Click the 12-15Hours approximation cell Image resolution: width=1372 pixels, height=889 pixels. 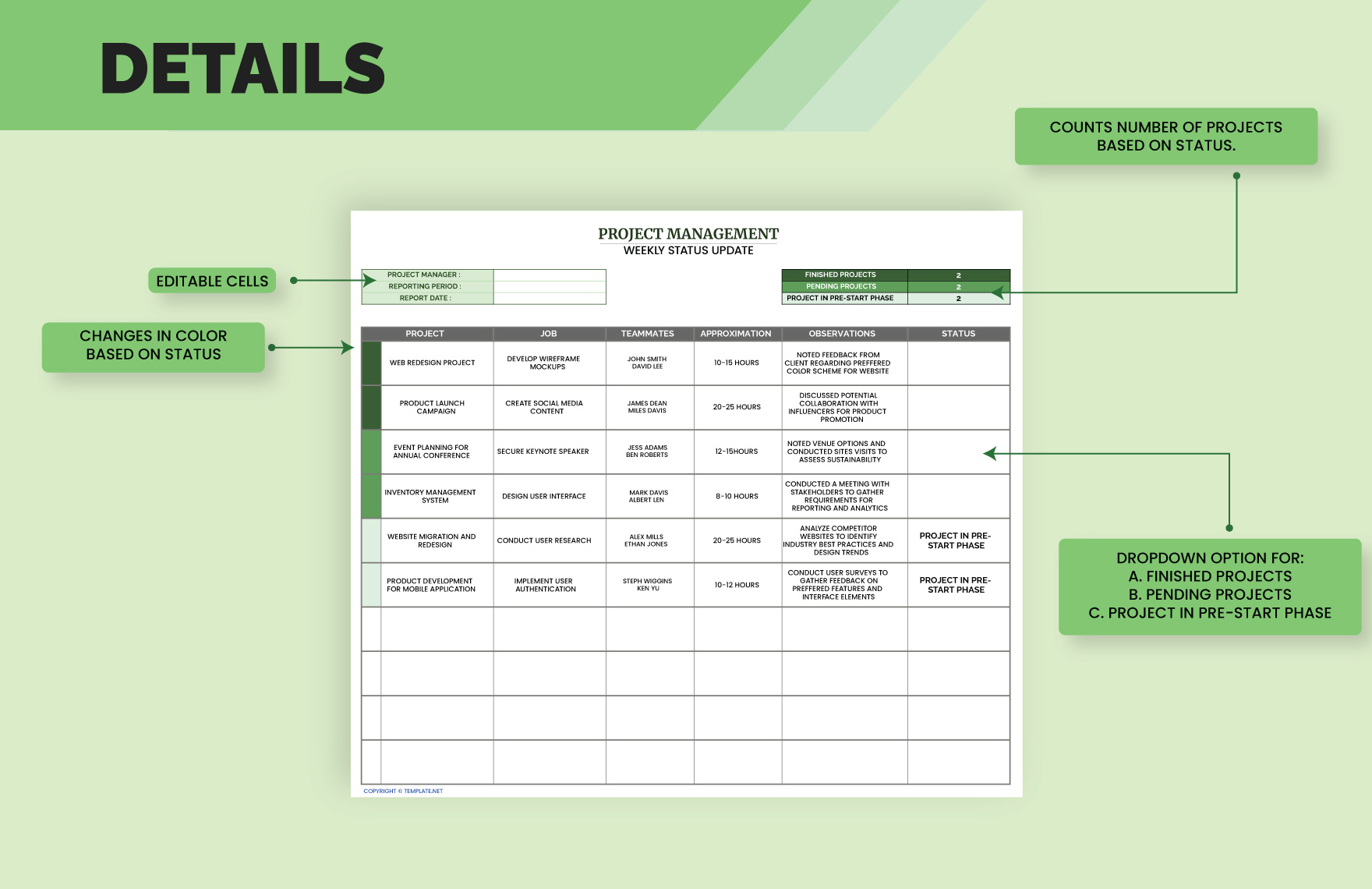pos(738,452)
